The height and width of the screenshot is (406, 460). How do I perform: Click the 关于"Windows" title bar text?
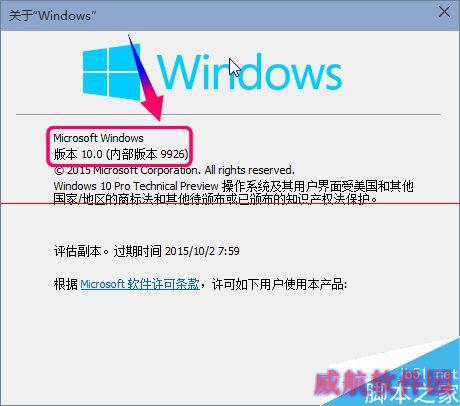point(53,15)
